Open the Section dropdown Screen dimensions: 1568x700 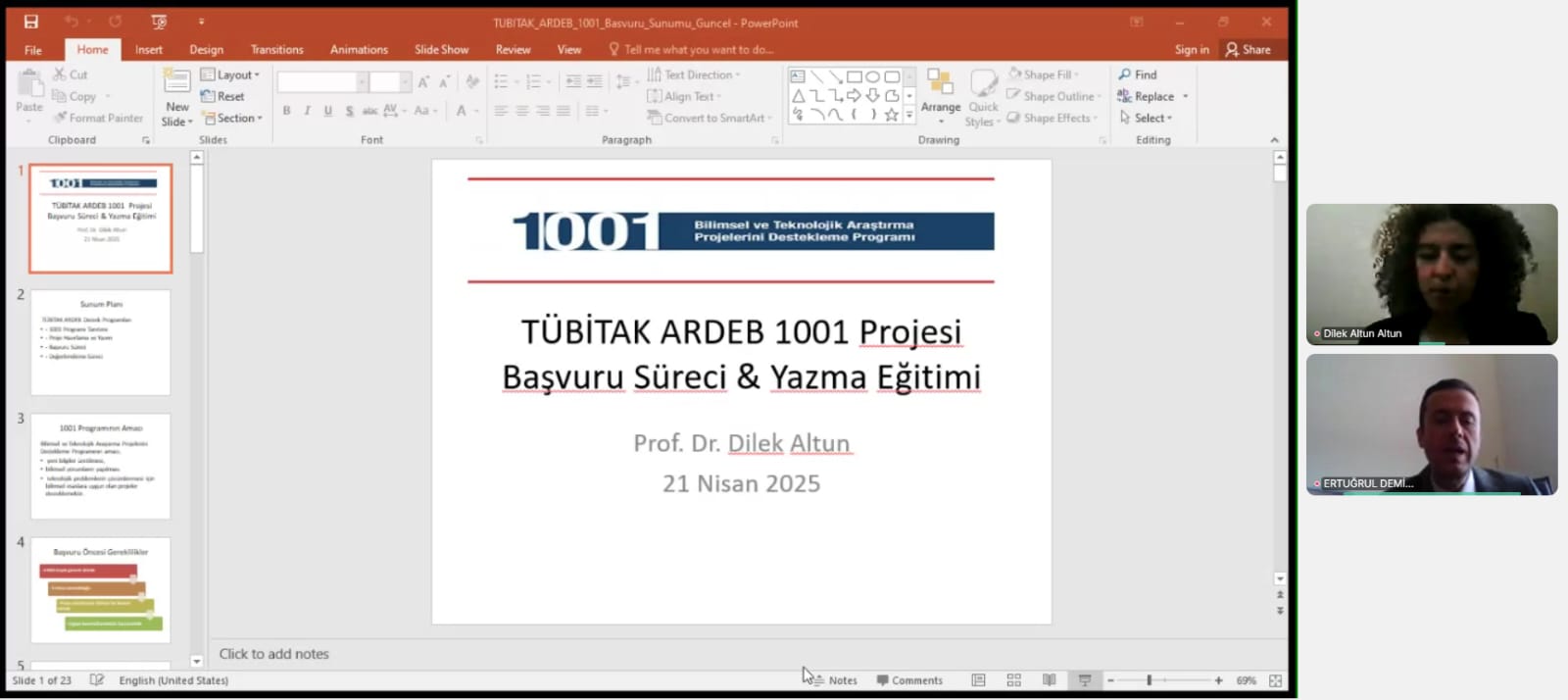(232, 118)
